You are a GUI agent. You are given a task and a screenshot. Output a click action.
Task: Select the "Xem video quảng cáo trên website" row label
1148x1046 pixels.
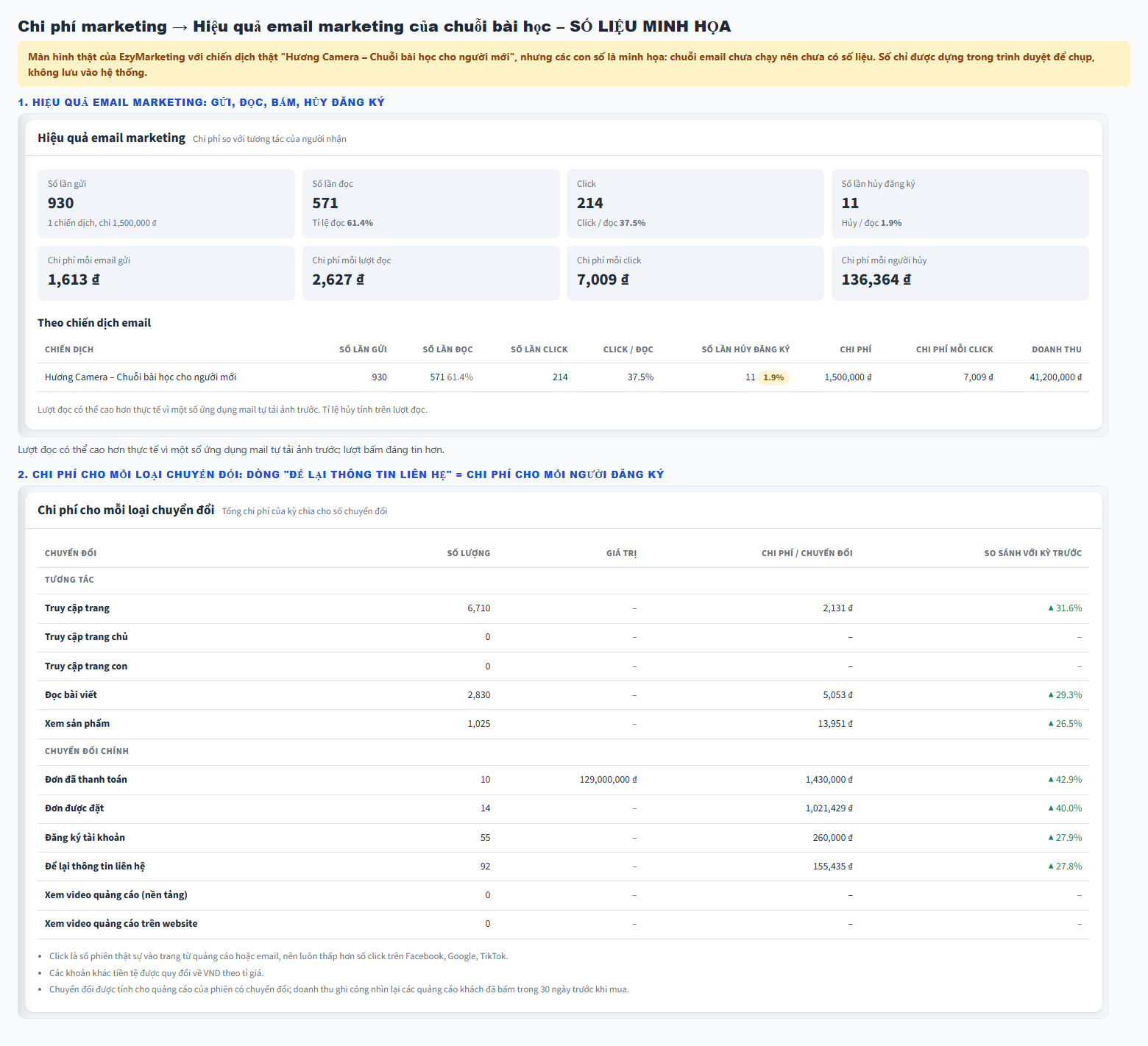[x=121, y=924]
